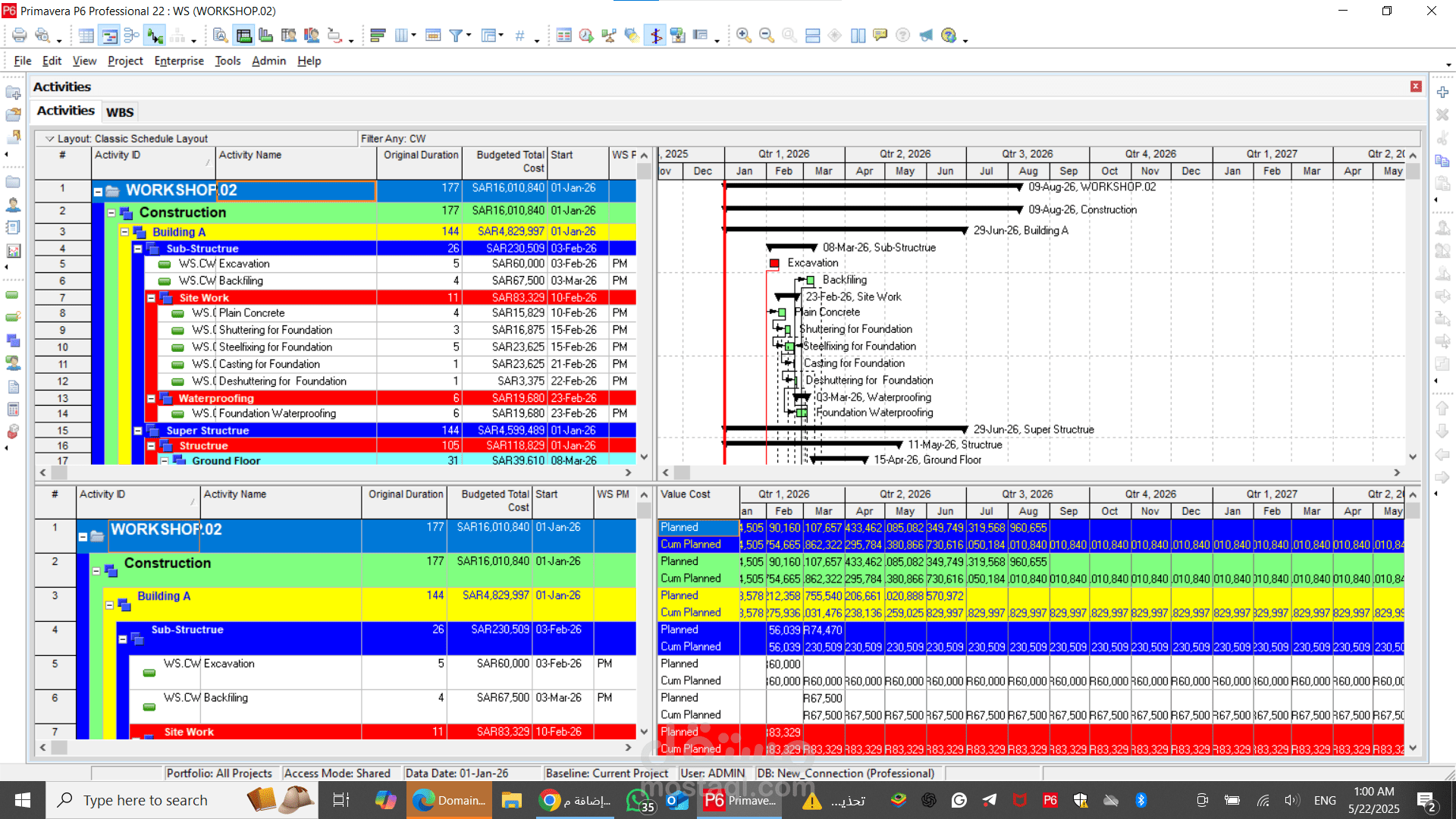Screen dimensions: 1456x819
Task: Show the Resource Usage Spreadsheet panel
Action: tap(288, 36)
